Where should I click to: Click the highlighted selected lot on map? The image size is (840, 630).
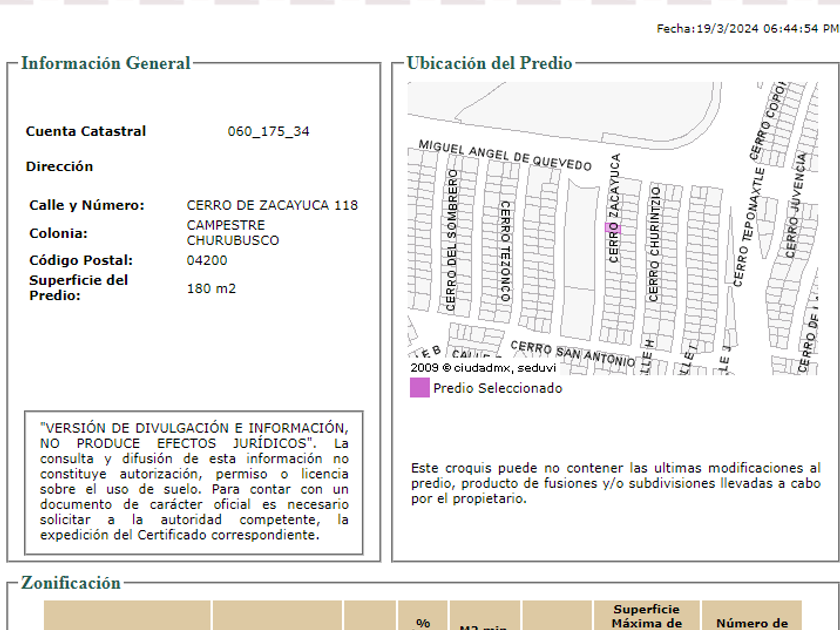[612, 228]
